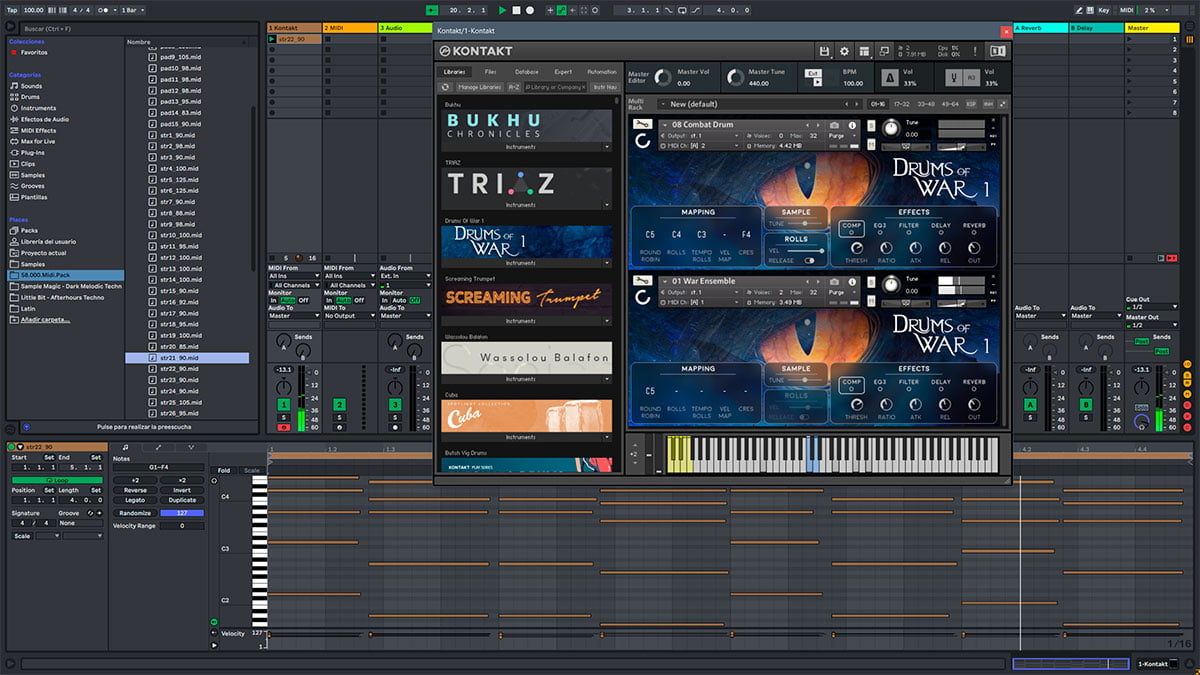Toggle the FILTER effect on Combat Drum
The image size is (1200, 675).
(x=908, y=228)
